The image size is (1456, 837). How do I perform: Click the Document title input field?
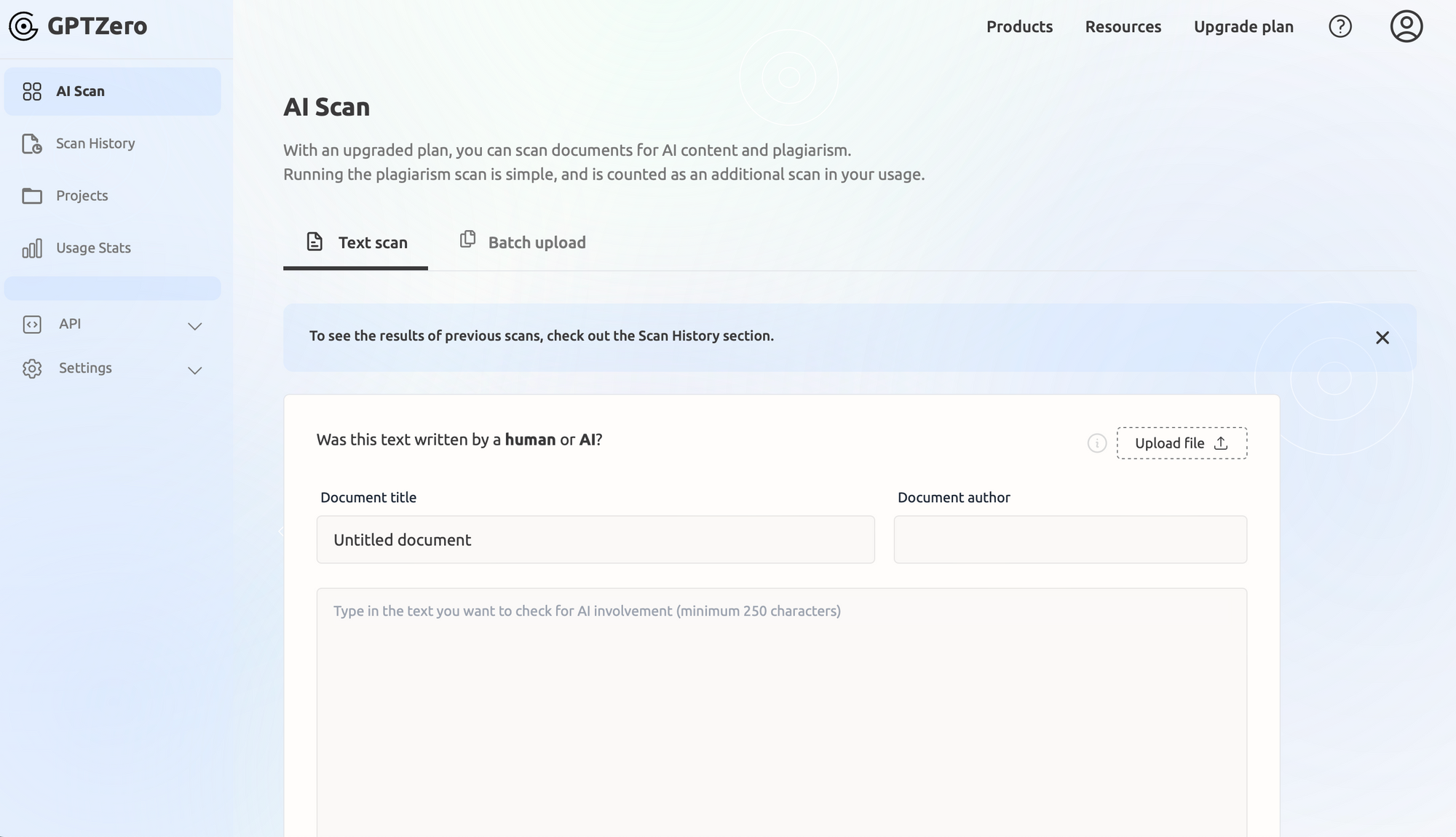point(596,539)
